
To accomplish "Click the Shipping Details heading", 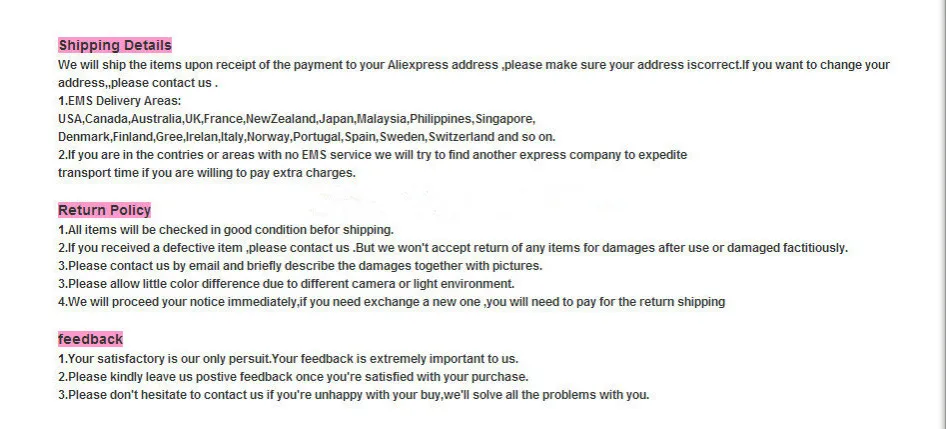I will point(115,45).
